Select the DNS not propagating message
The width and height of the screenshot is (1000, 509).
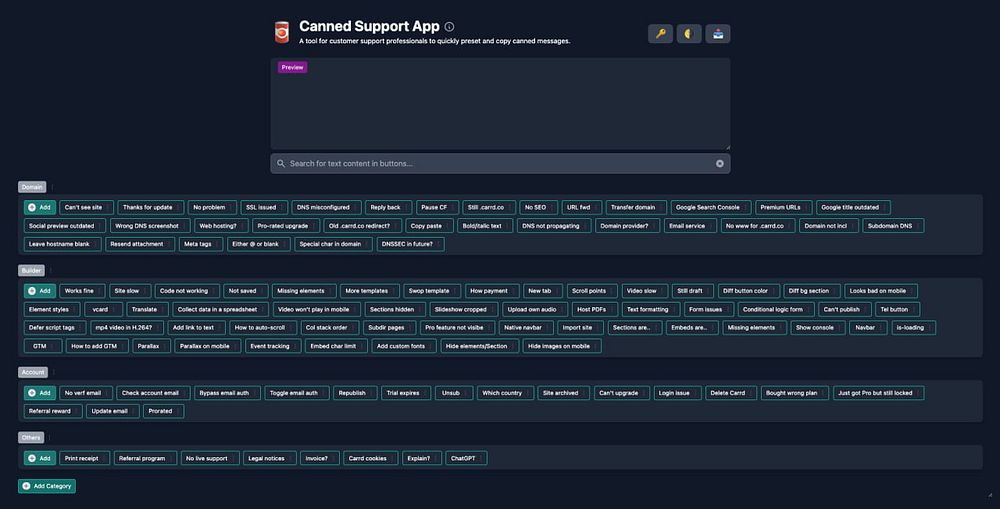point(554,226)
